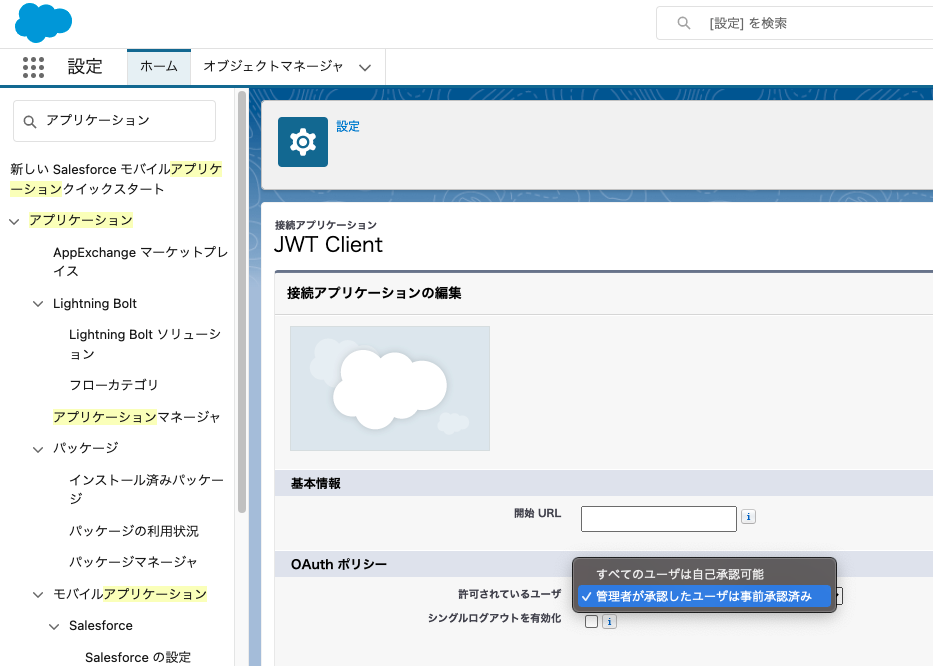This screenshot has height=666, width=933.
Task: Open the Object Manager tab dropdown chevron
Action: pyautogui.click(x=365, y=68)
